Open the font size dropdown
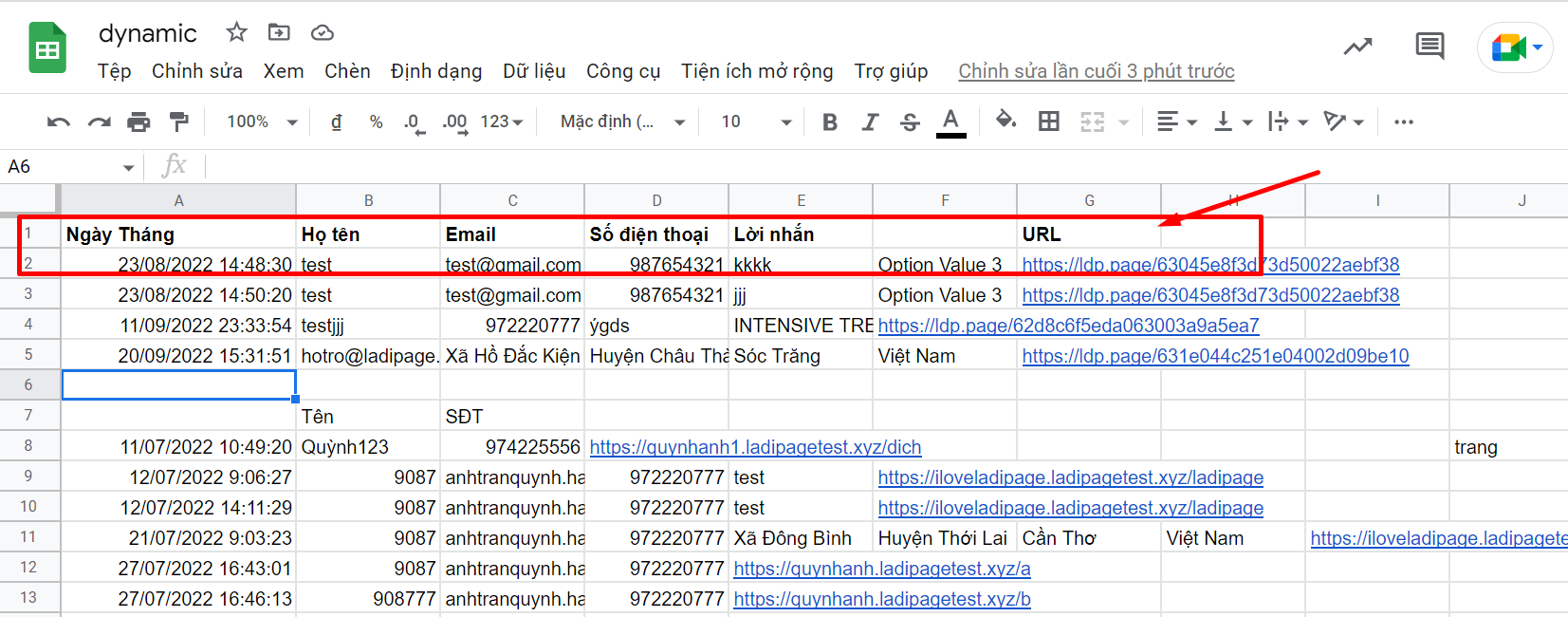 click(x=756, y=122)
